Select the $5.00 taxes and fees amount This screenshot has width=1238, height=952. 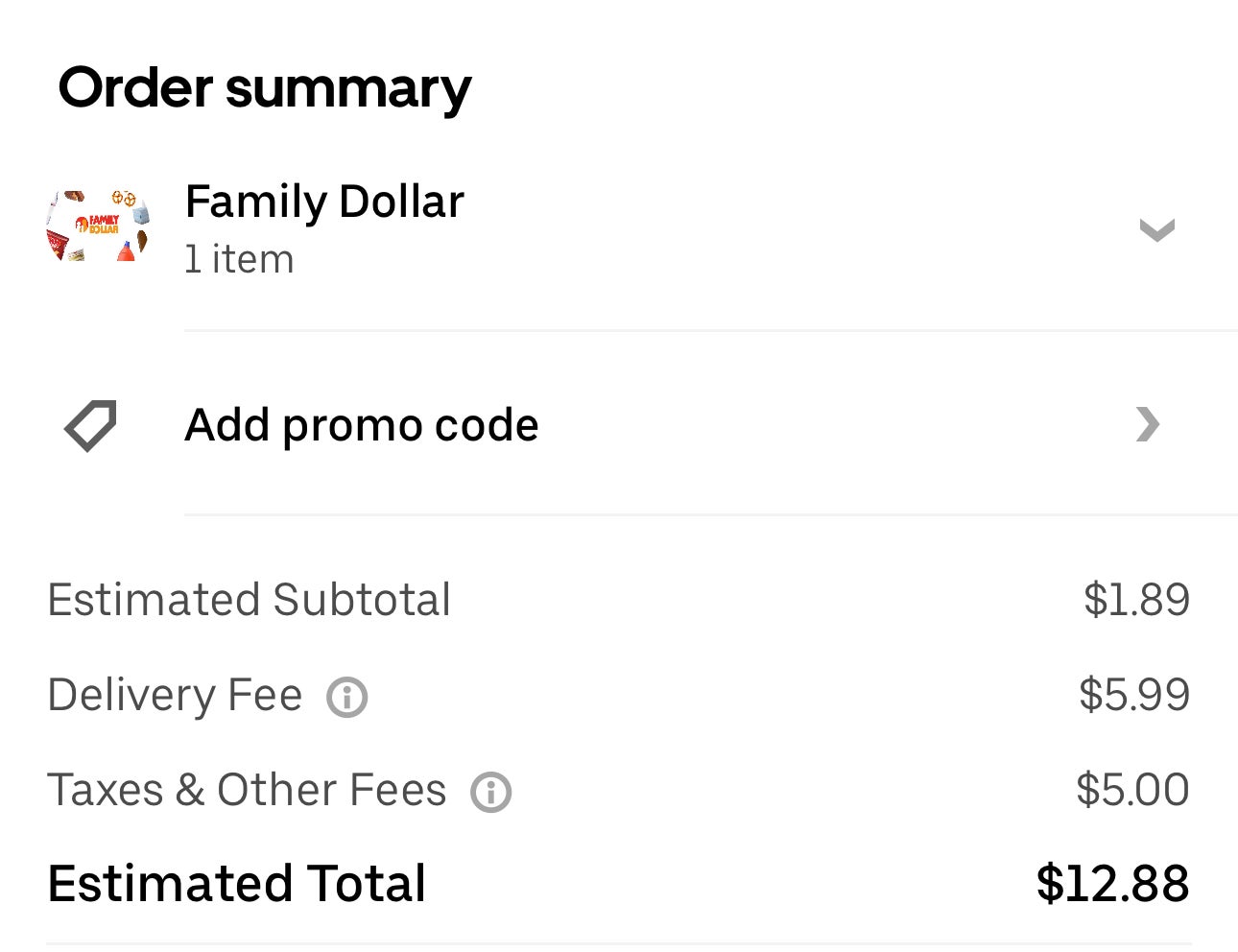click(1132, 790)
